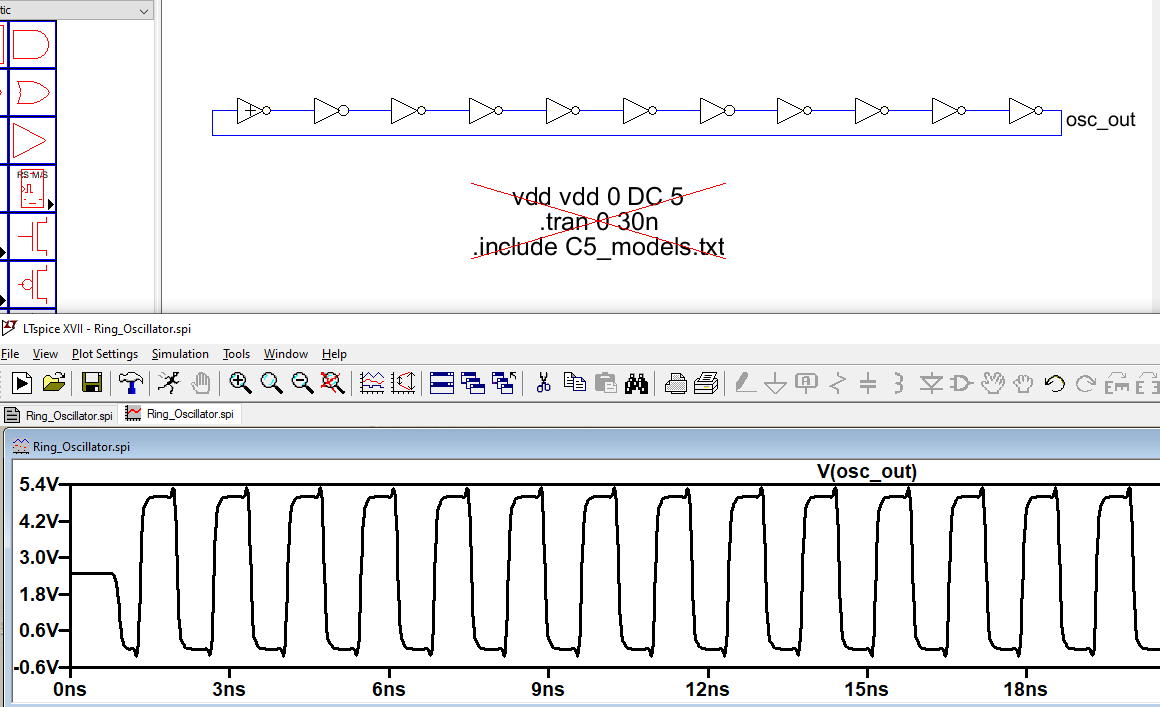
Task: Click the Capacitor icon
Action: 868,383
